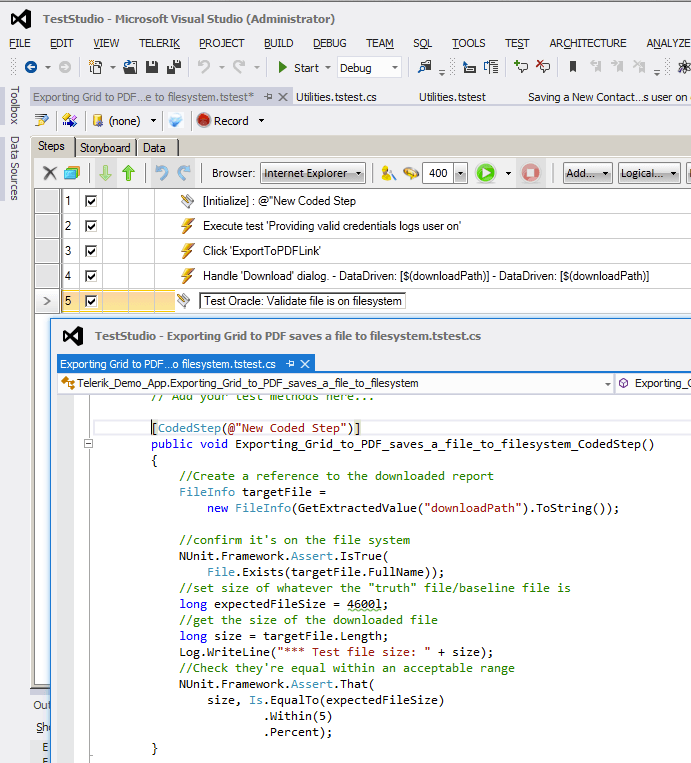Click the red Stop test icon
This screenshot has height=763, width=691.
pyautogui.click(x=531, y=173)
